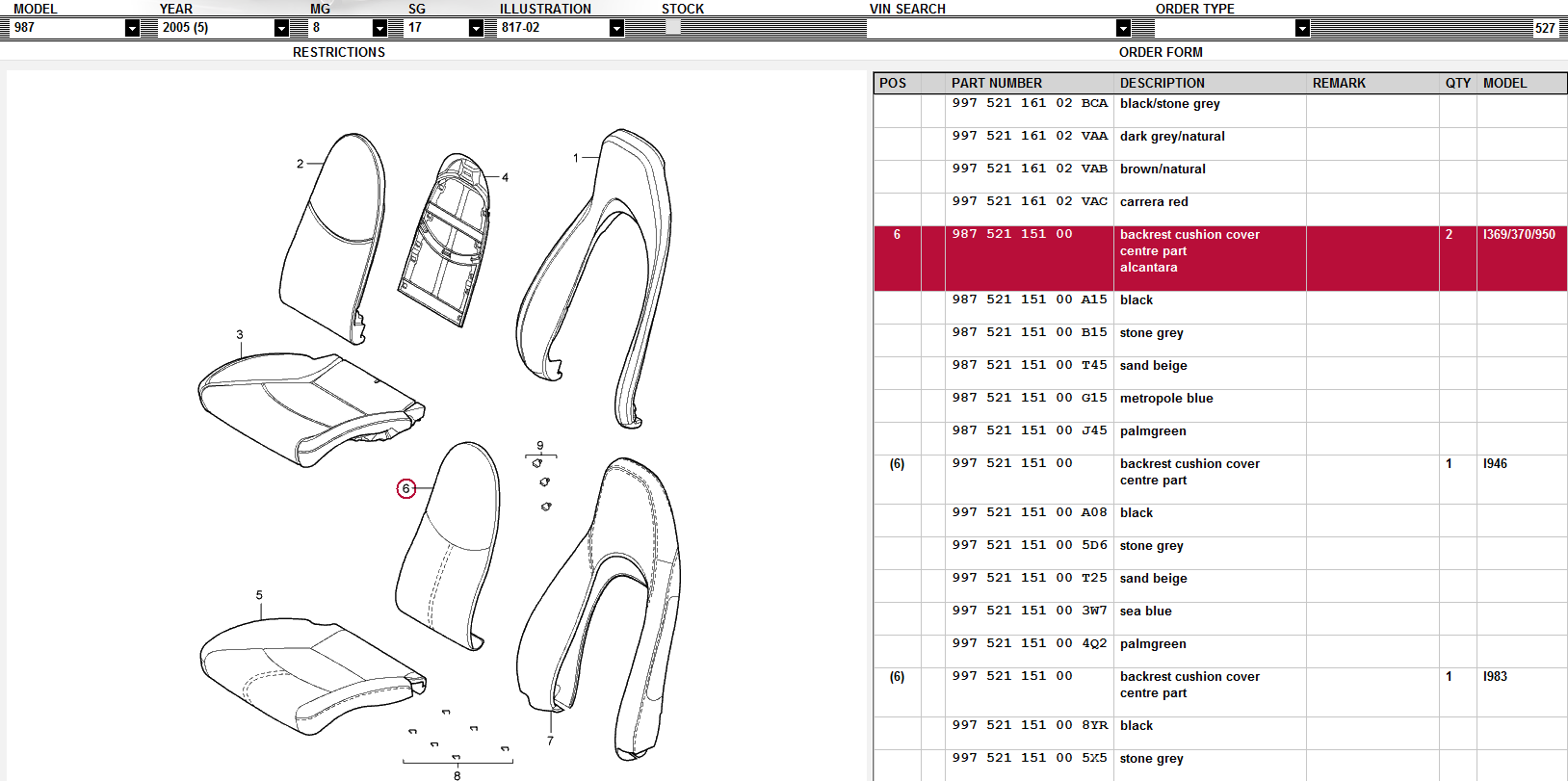This screenshot has width=1568, height=781.
Task: Expand the SG dropdown with value 17
Action: 476,28
